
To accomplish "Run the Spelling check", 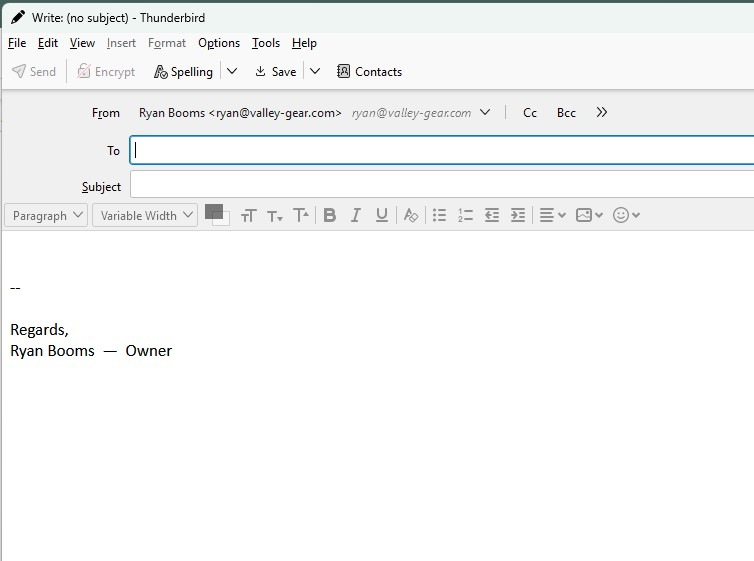I will coord(184,72).
